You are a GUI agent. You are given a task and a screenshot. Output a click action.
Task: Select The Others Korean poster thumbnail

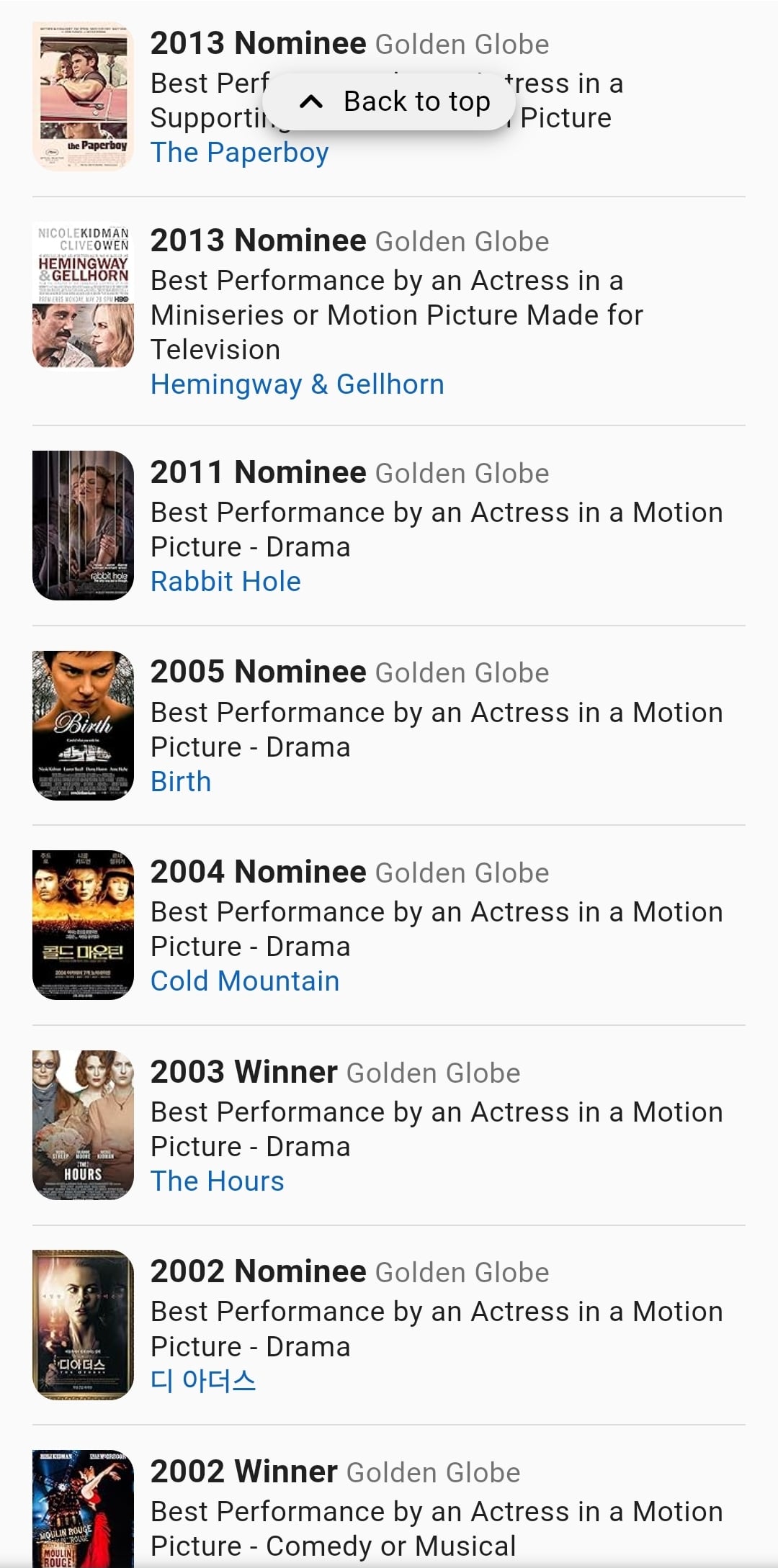[x=84, y=1325]
